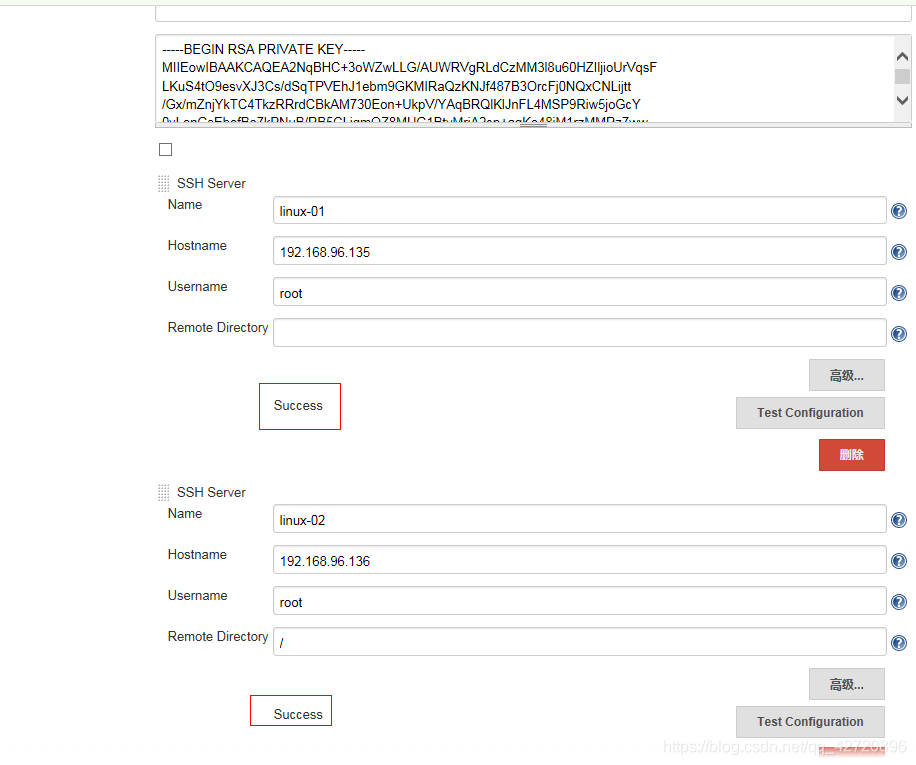Click the Success text under linux-01
Screen dimensions: 916x765
point(298,405)
